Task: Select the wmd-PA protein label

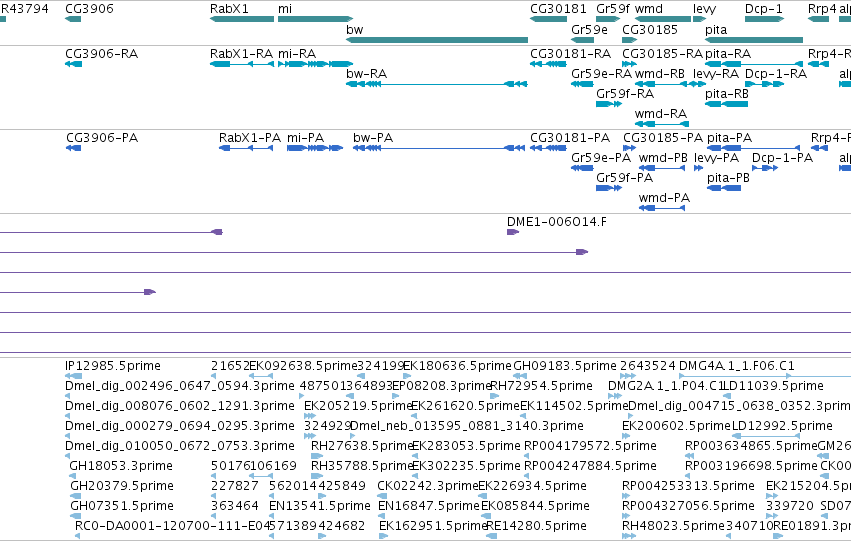Action: pyautogui.click(x=664, y=198)
